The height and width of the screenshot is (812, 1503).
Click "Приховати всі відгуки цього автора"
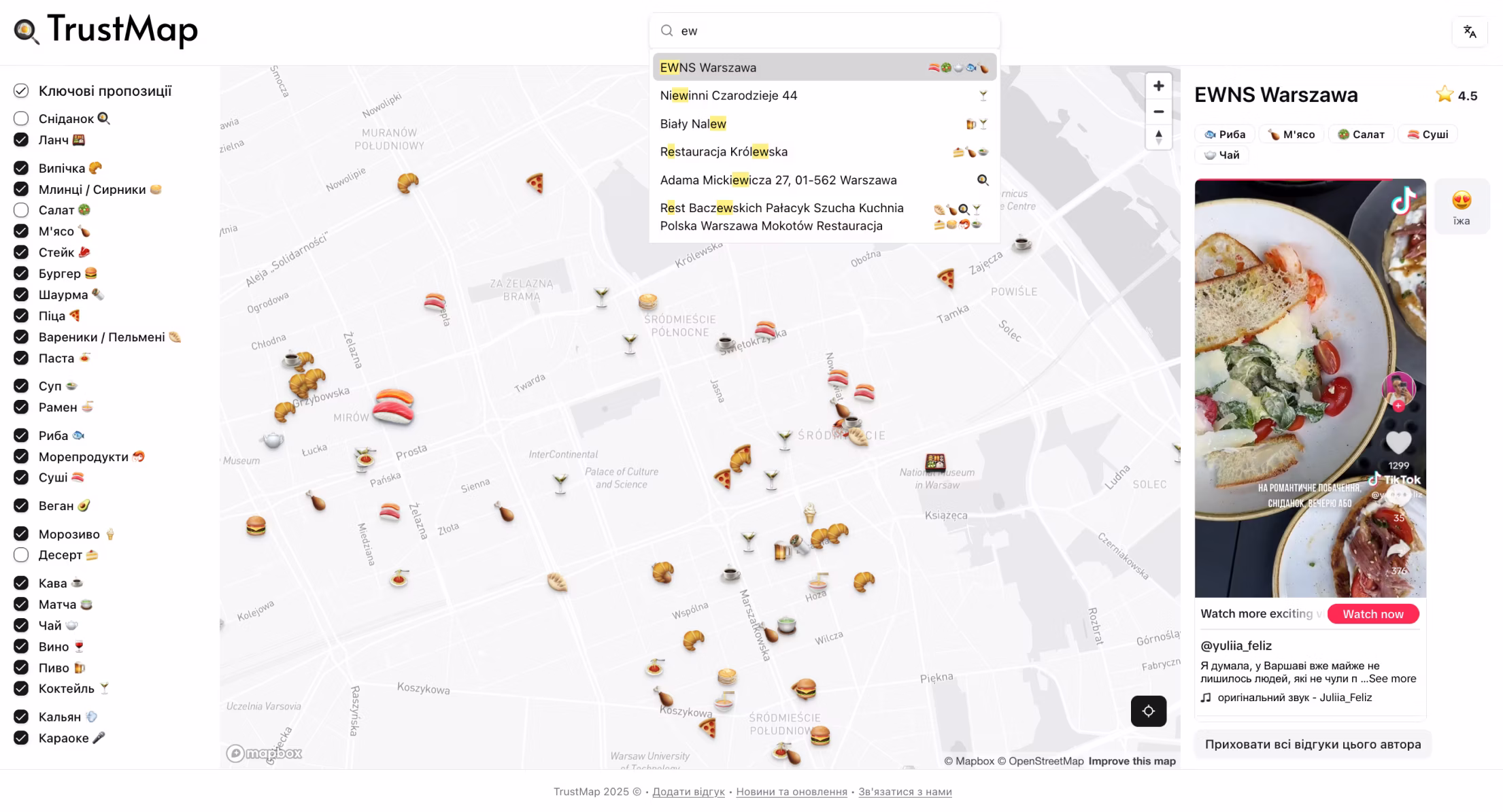pyautogui.click(x=1311, y=744)
